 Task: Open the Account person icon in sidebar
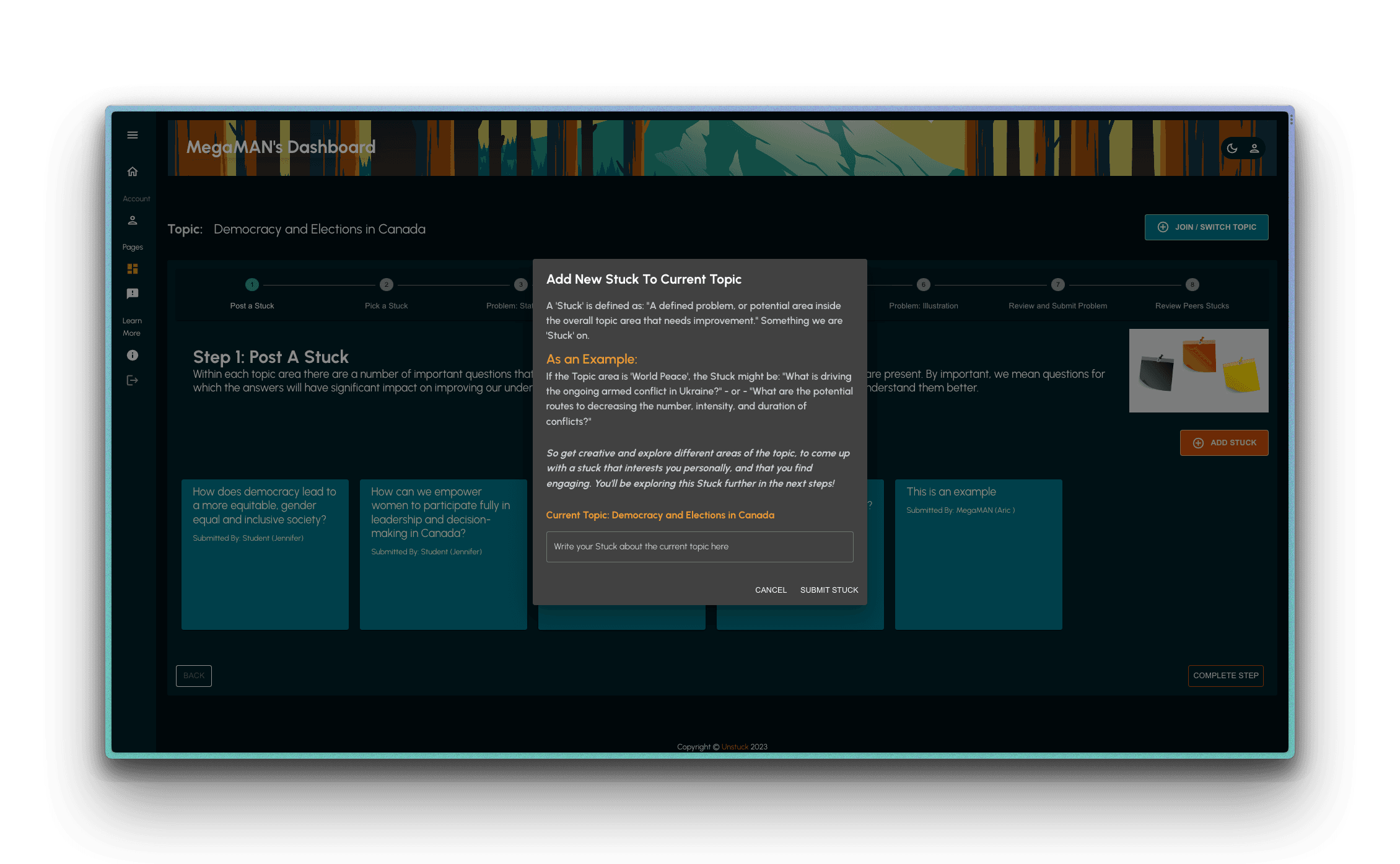[x=133, y=220]
